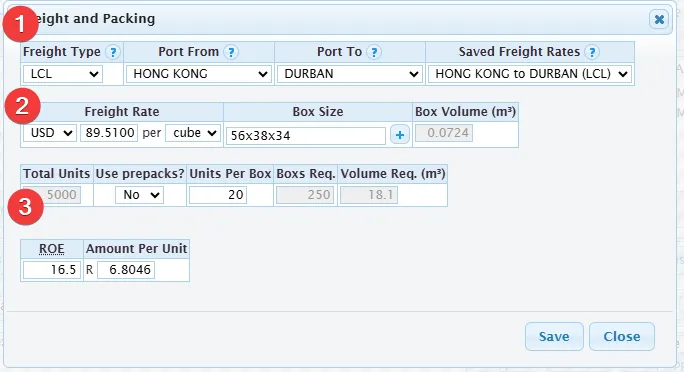Viewport: 684px width, 372px height.
Task: Open help for Freight Type
Action: point(113,52)
